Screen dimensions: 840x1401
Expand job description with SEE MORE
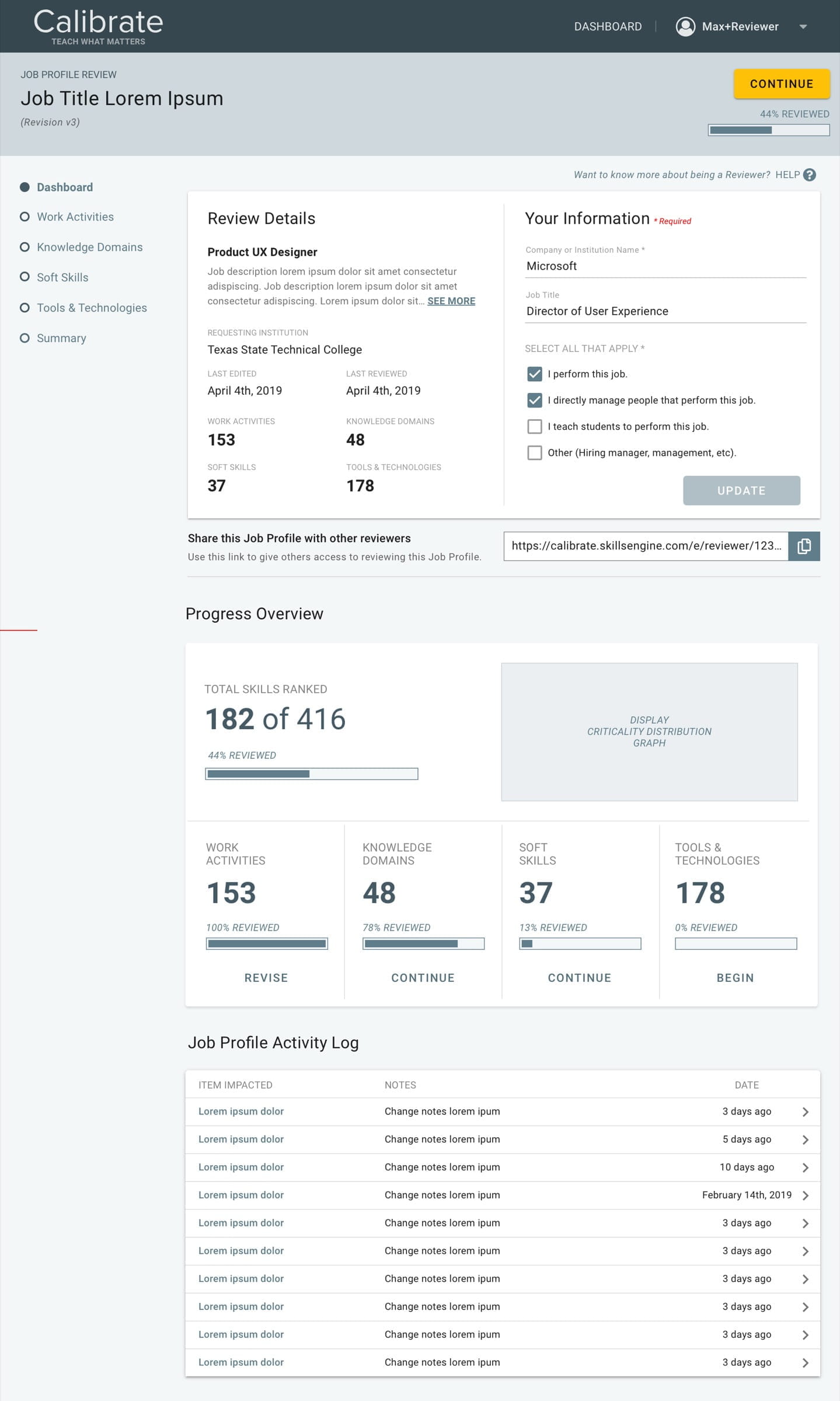[451, 301]
